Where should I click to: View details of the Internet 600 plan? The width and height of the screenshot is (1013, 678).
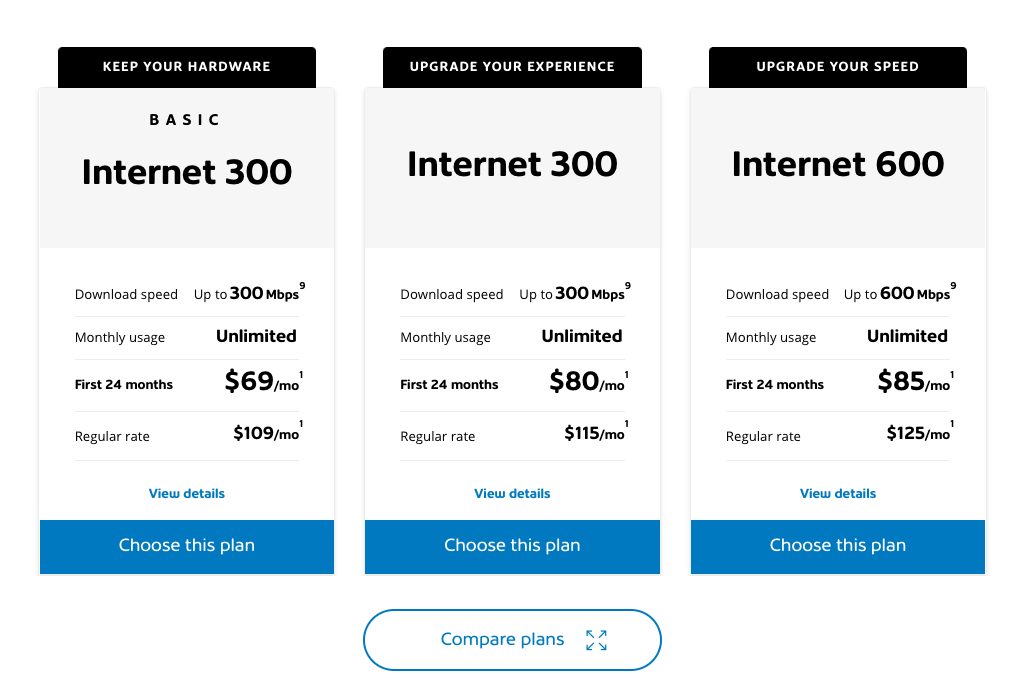click(x=838, y=494)
